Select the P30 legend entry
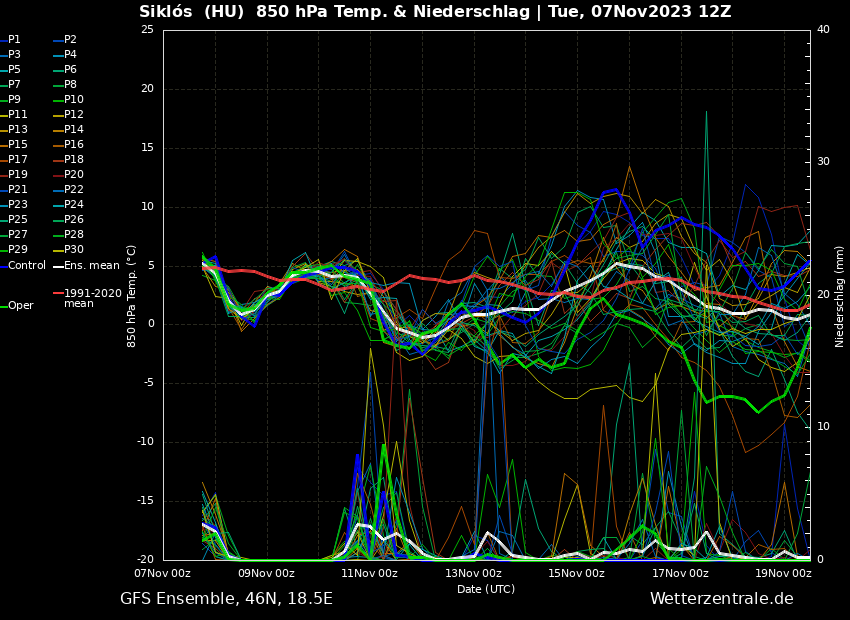This screenshot has width=850, height=620. pos(73,250)
